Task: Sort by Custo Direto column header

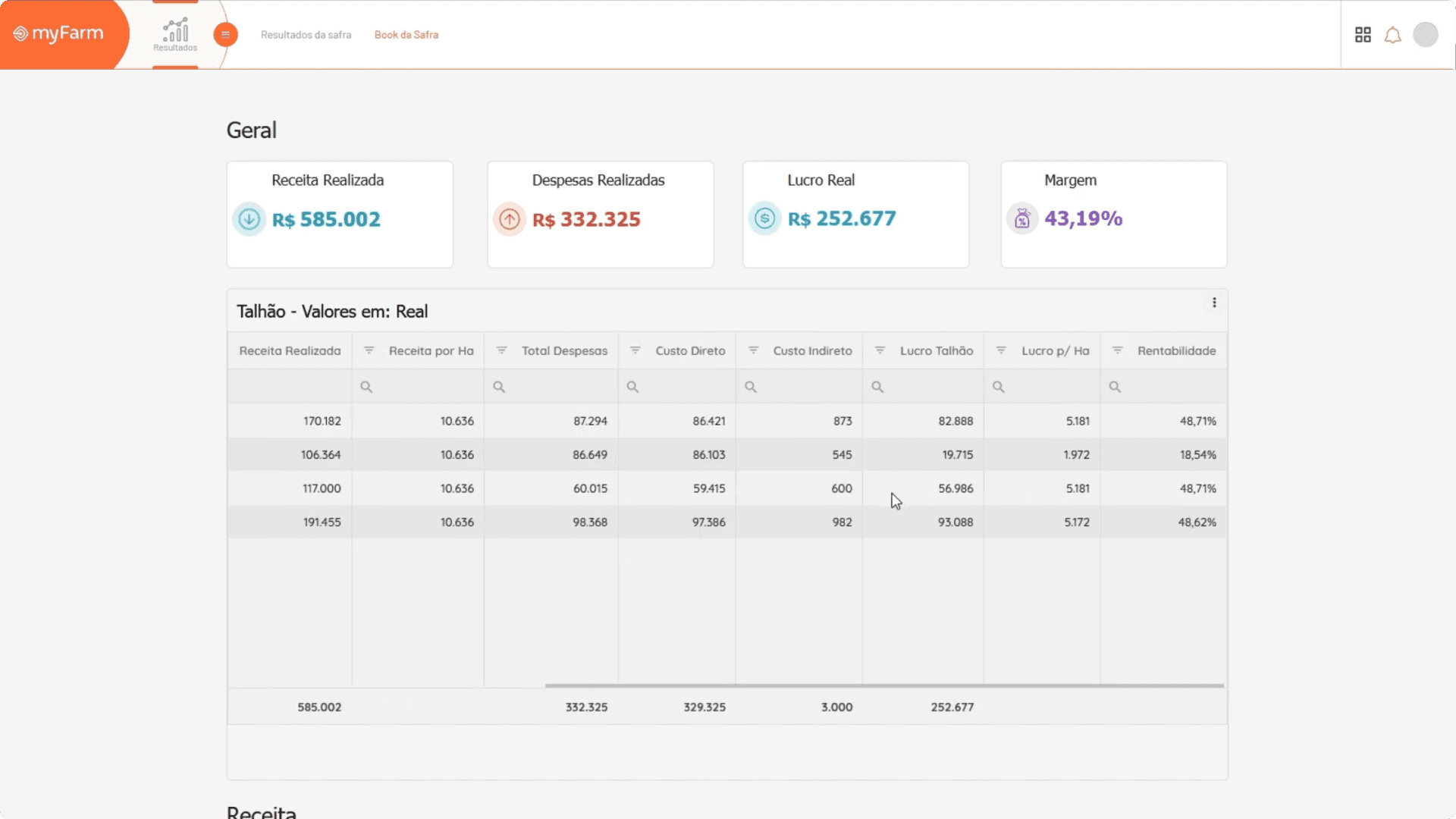Action: [690, 351]
